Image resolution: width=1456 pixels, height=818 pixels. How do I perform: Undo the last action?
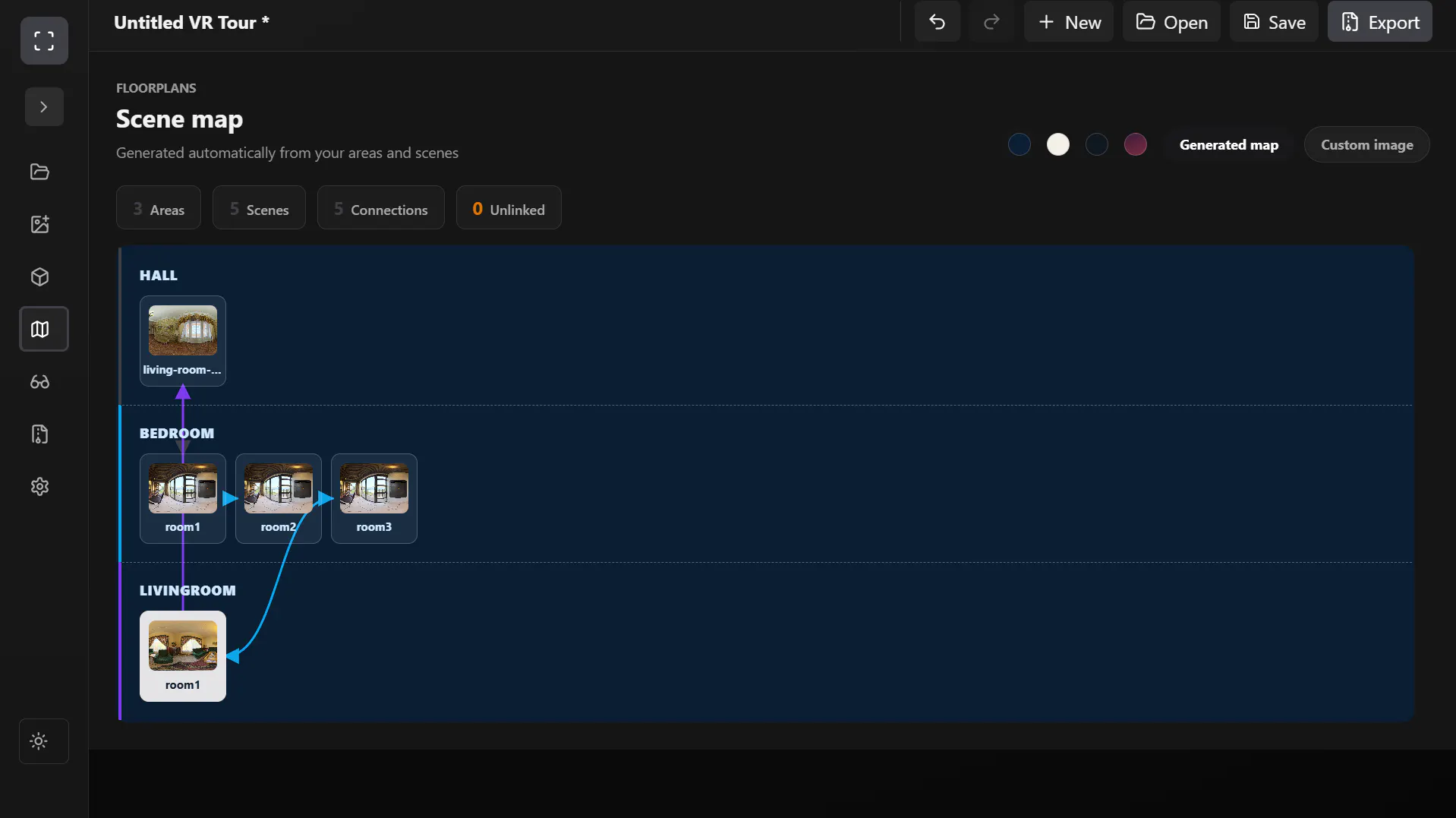coord(938,22)
